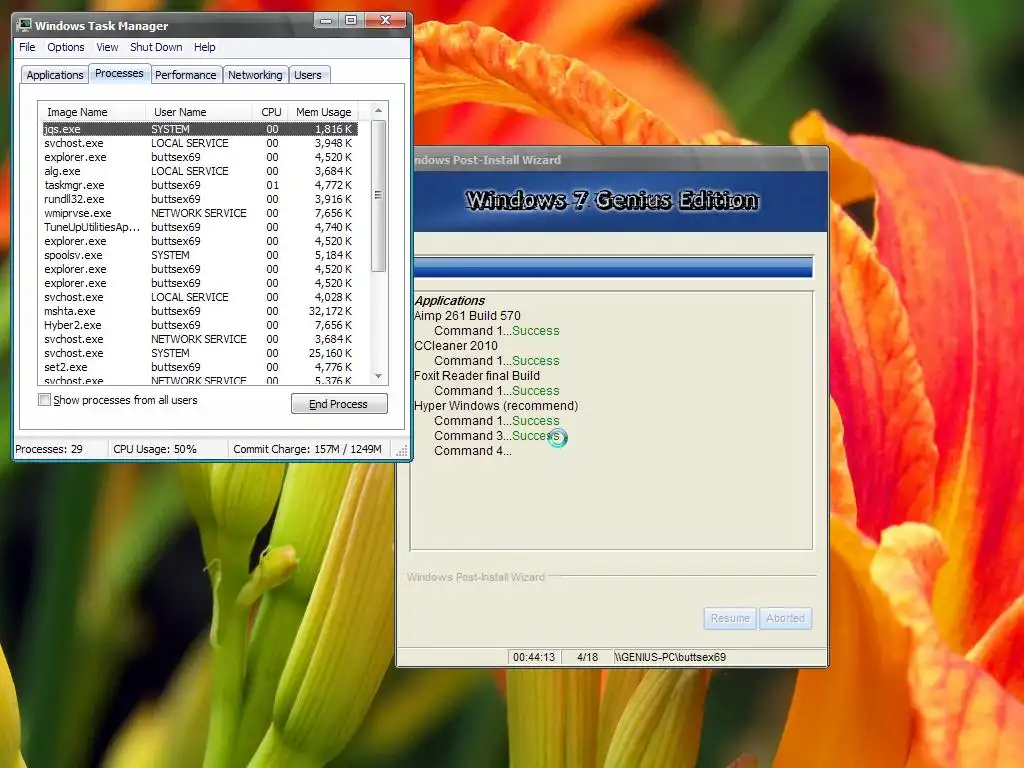Screen dimensions: 1024x768
Task: Click the Resume button in Post-Install Wizard
Action: [x=730, y=618]
